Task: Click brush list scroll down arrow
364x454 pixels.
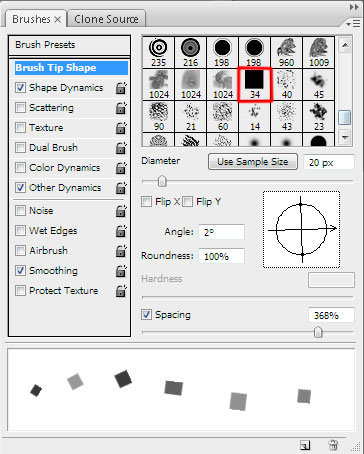Action: click(345, 137)
